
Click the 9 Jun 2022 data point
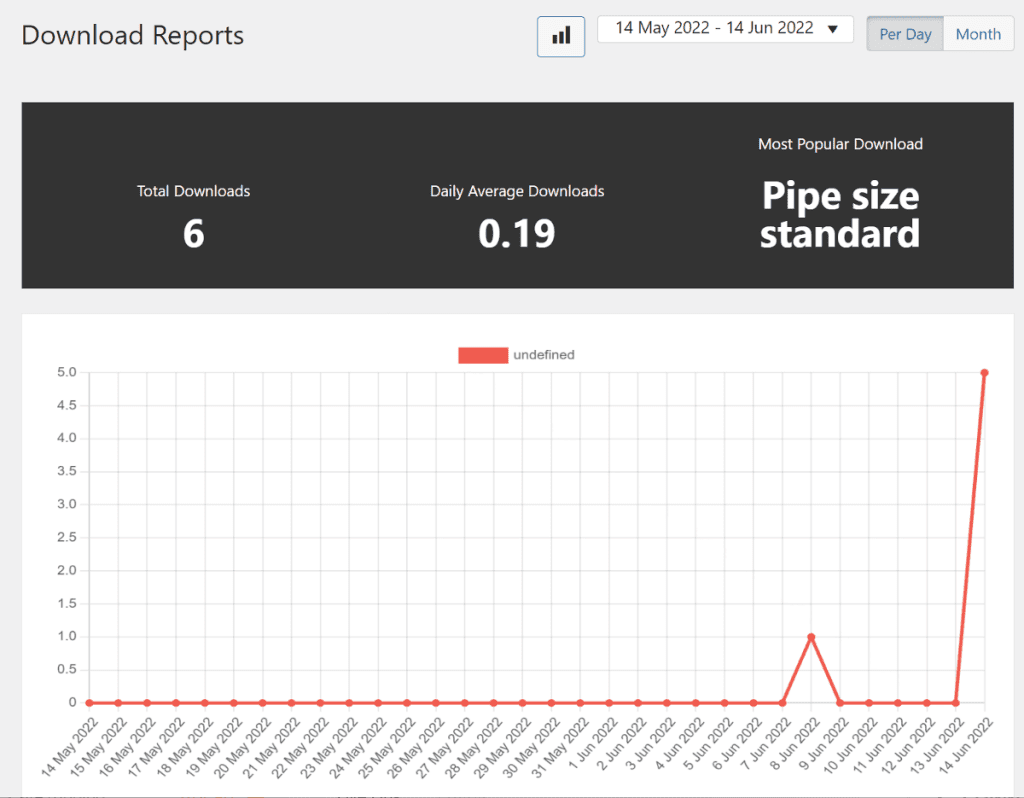coord(840,703)
